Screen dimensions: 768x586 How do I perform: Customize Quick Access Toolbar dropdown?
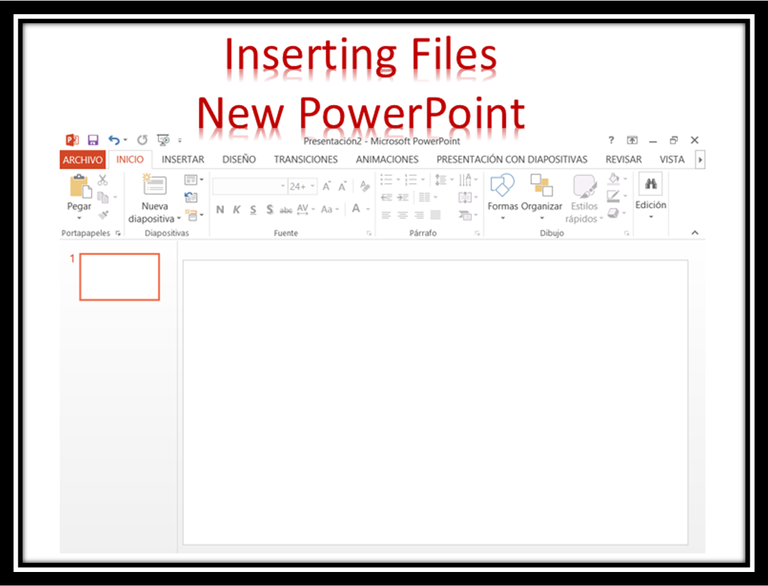pos(180,141)
